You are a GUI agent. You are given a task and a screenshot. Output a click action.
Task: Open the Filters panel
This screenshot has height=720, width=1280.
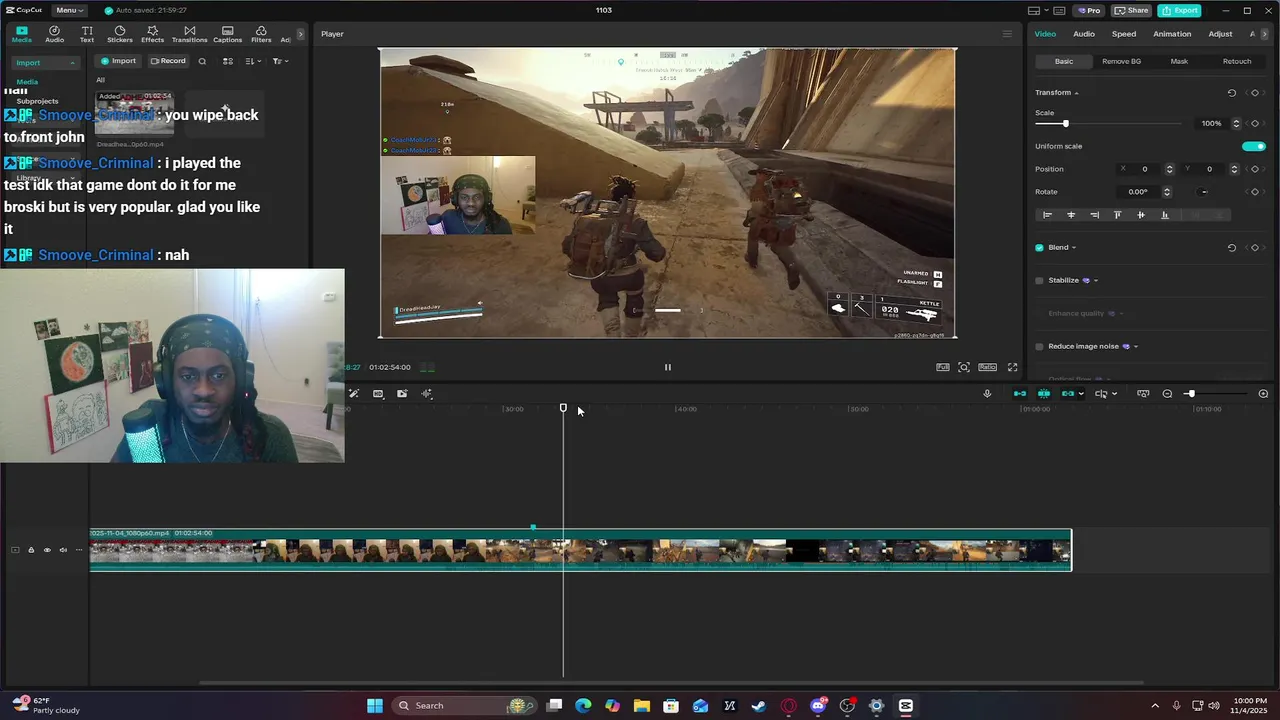point(261,34)
